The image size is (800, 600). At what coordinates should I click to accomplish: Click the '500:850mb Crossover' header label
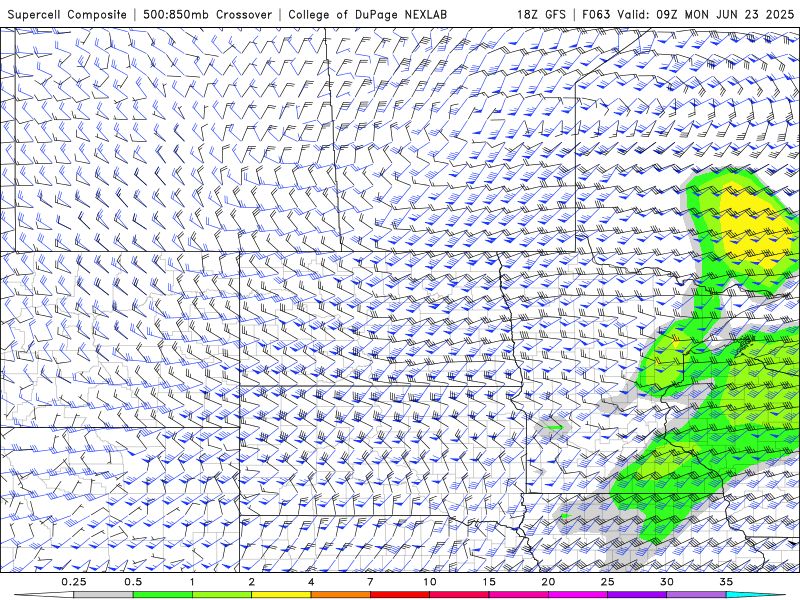pos(208,14)
